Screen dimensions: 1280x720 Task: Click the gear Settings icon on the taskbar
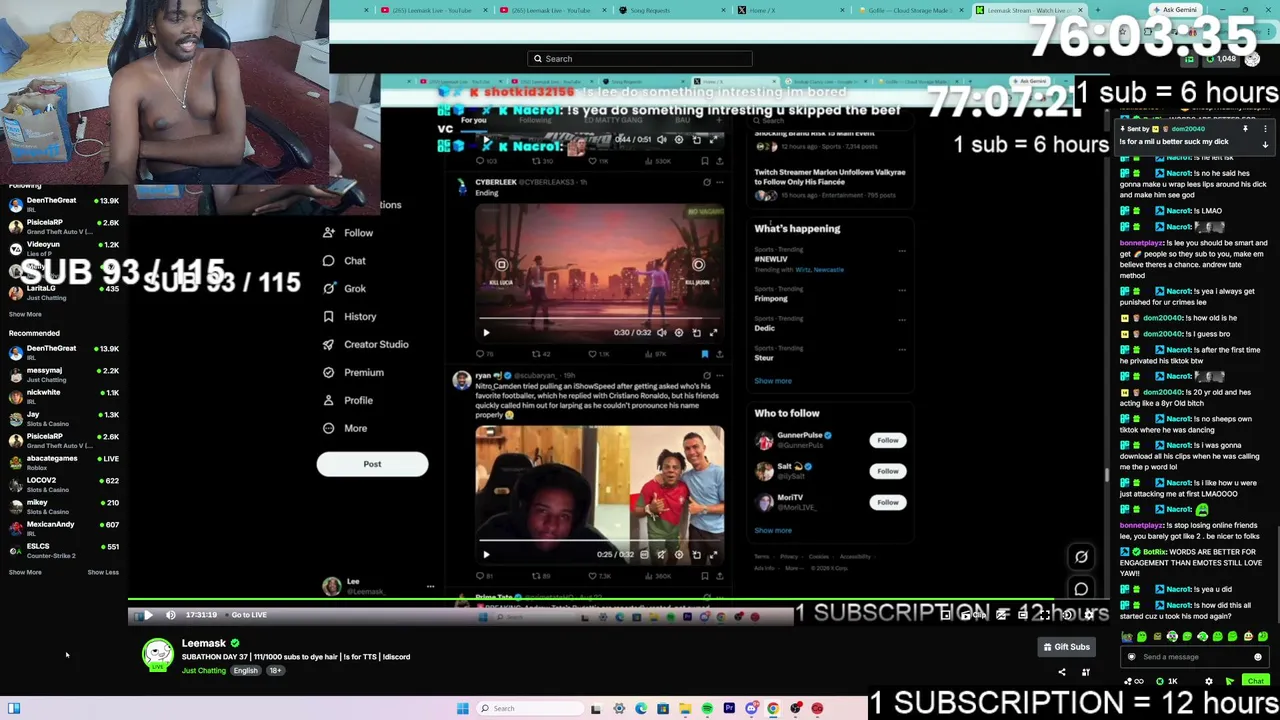click(619, 709)
